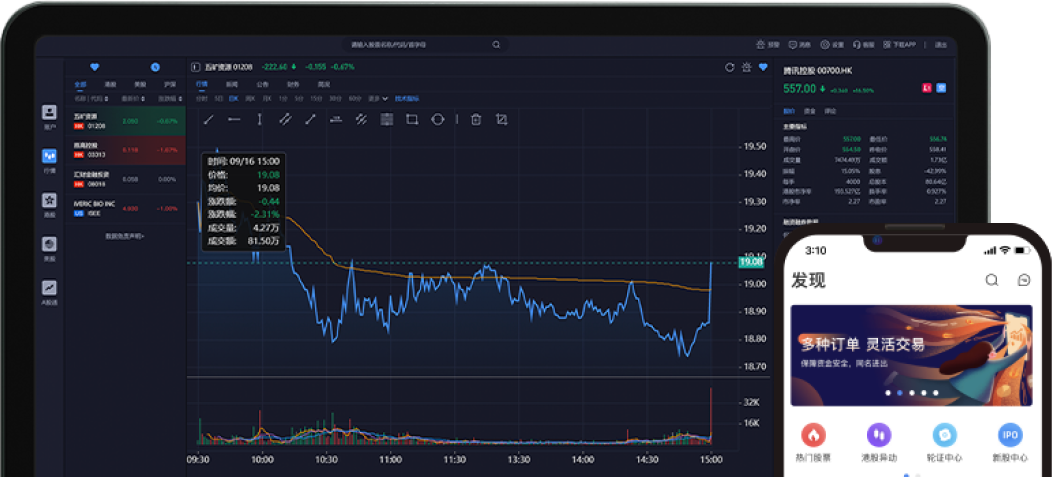
Task: Select 60分 chart period
Action: click(x=355, y=99)
